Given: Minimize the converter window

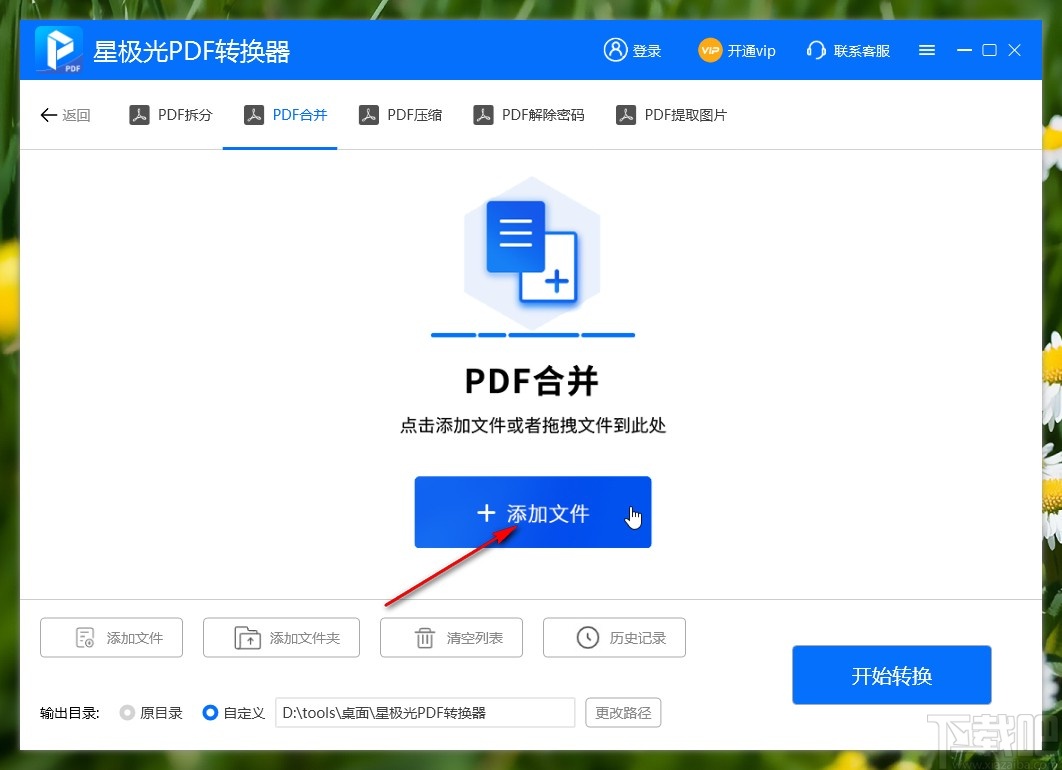Looking at the screenshot, I should [964, 50].
